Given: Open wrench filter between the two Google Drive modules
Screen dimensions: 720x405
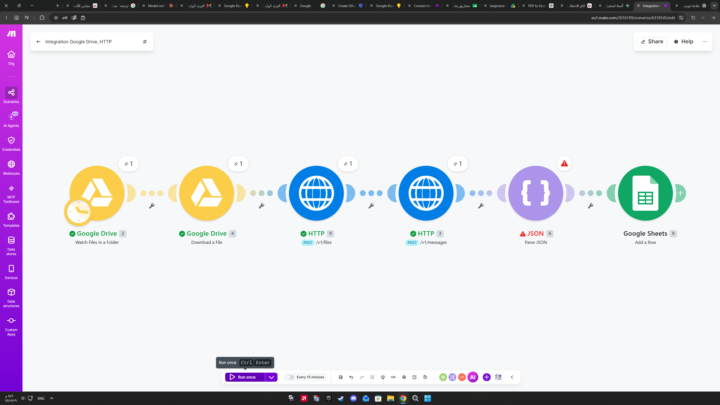Looking at the screenshot, I should 152,206.
